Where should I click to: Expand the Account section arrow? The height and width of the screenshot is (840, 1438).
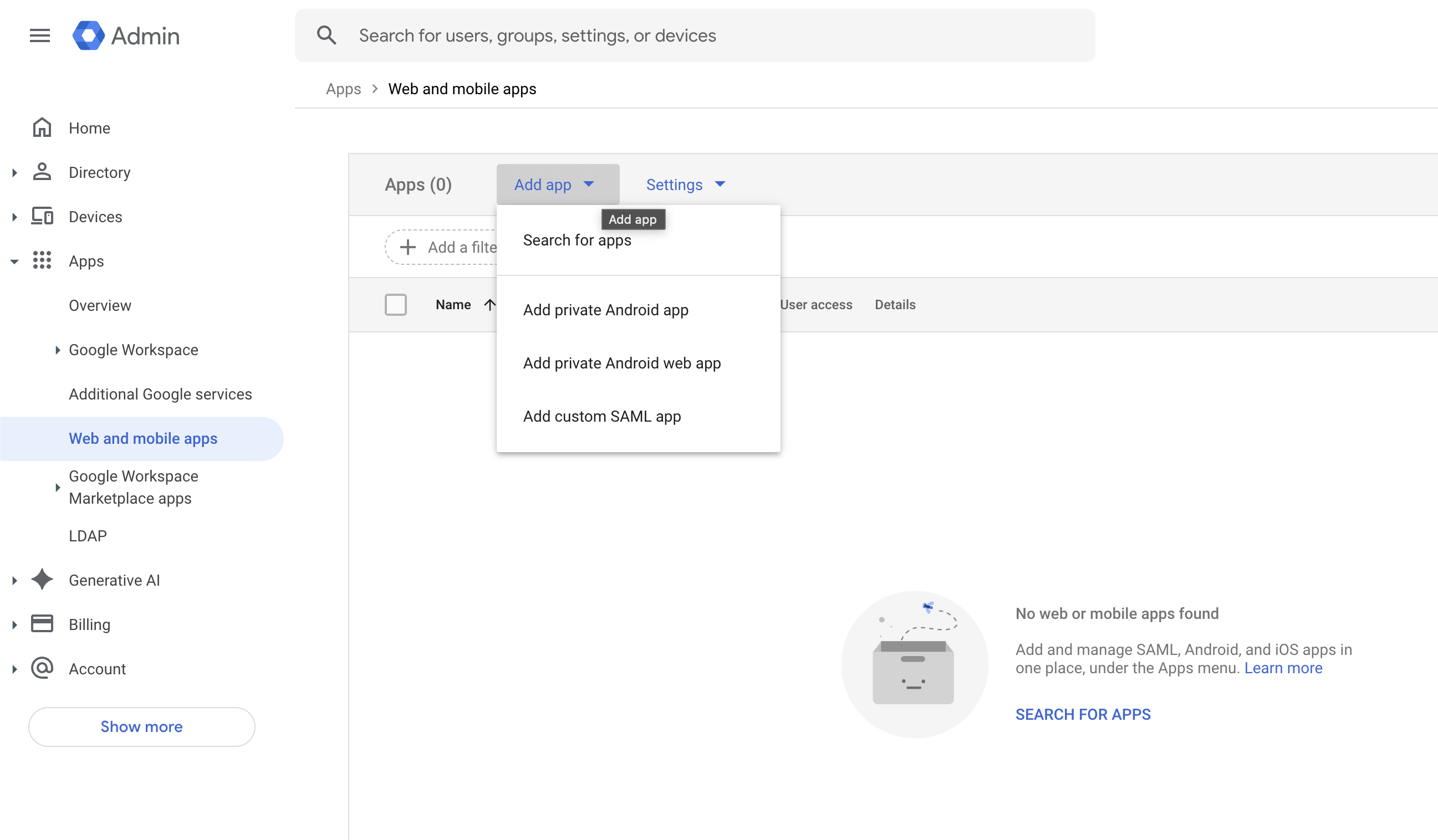[x=15, y=669]
